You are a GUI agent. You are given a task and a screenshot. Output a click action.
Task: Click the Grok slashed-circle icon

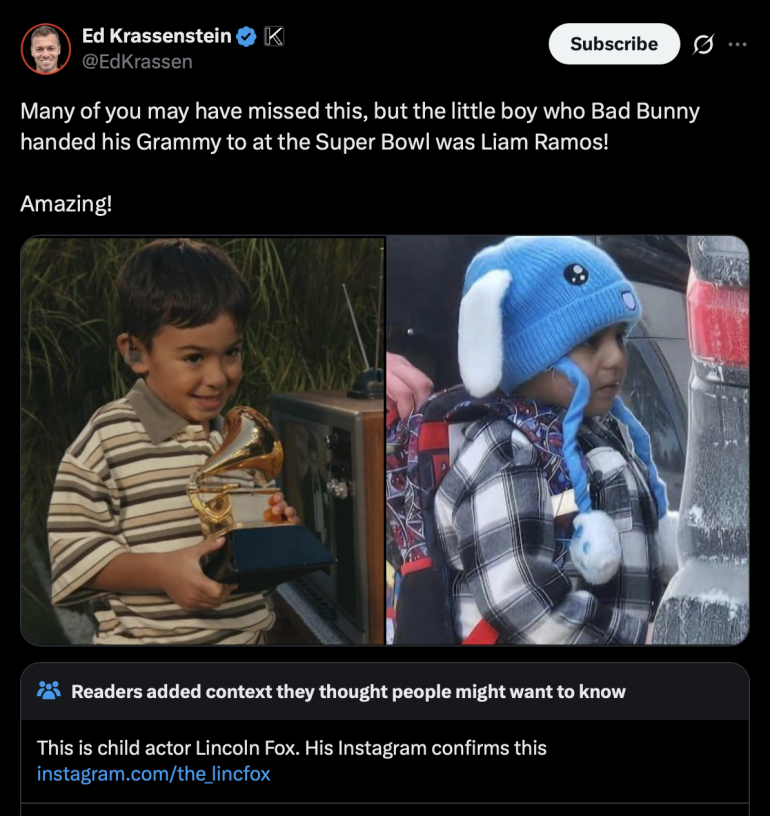point(703,44)
